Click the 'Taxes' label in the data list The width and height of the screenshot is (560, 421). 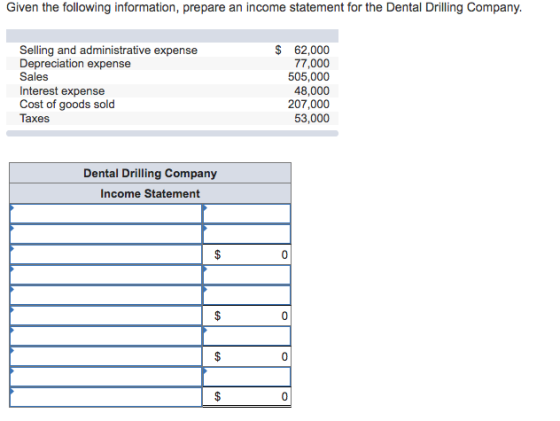34,118
